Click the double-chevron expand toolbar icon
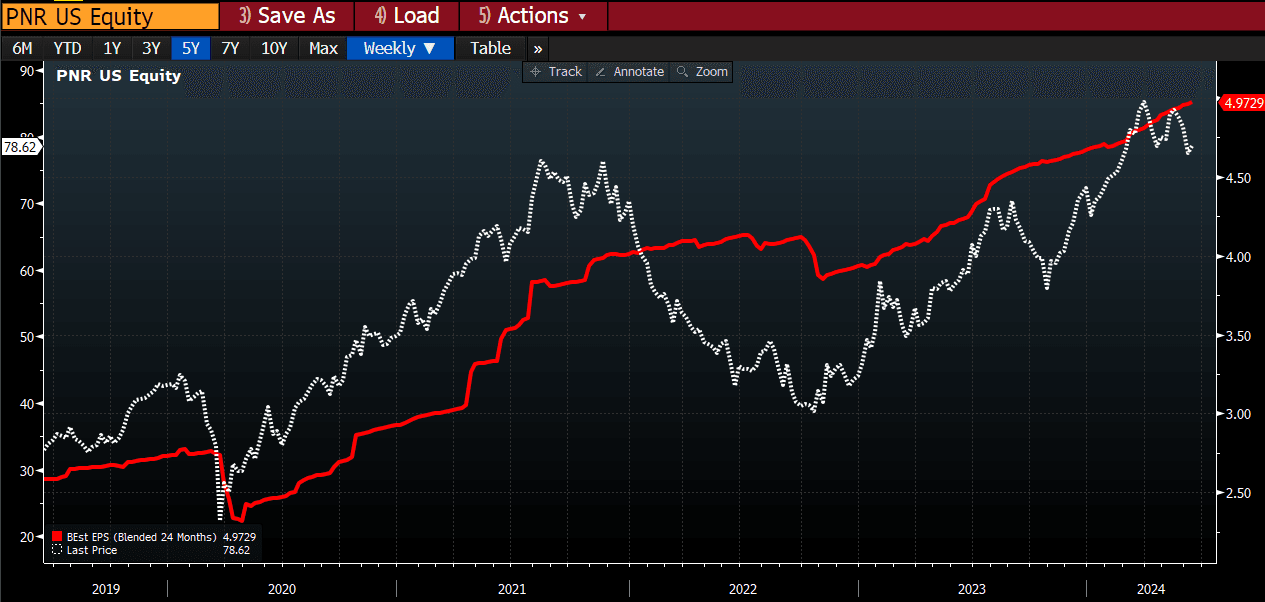The width and height of the screenshot is (1265, 602). [x=538, y=48]
